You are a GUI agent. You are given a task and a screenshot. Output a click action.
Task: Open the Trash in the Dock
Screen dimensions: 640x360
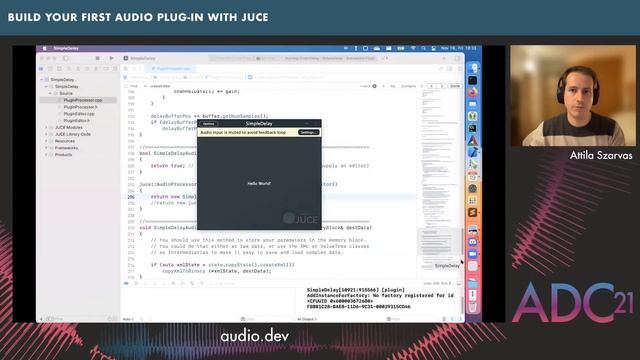pyautogui.click(x=473, y=307)
